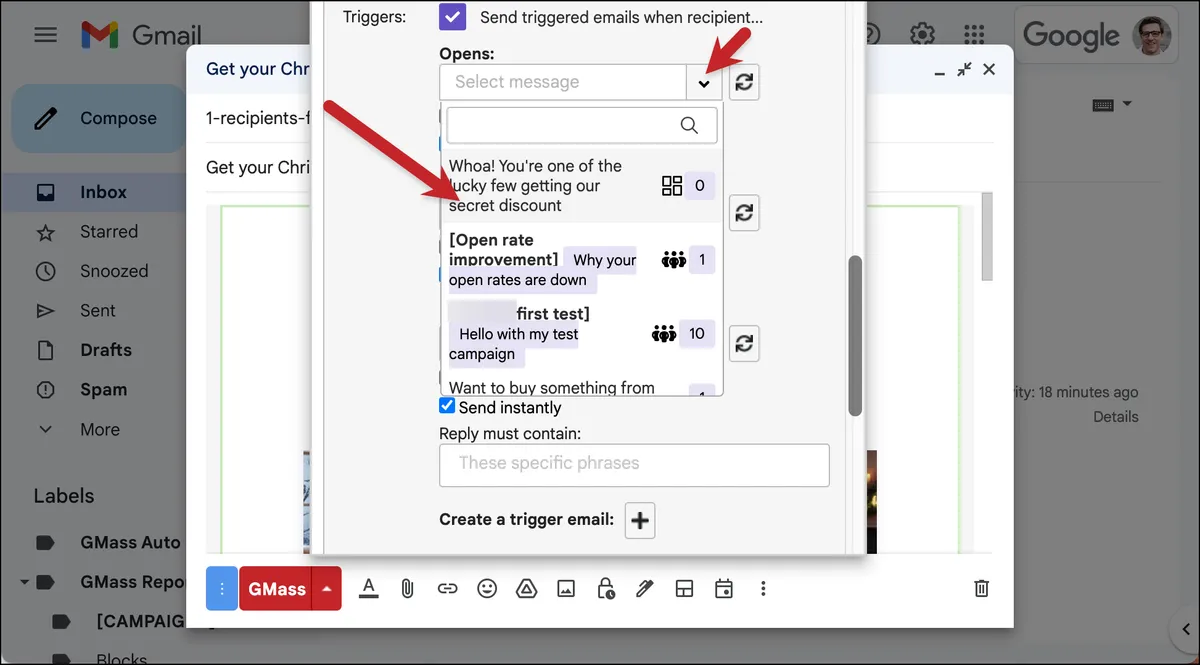1200x665 pixels.
Task: Click the attach files paperclip icon
Action: tap(407, 588)
